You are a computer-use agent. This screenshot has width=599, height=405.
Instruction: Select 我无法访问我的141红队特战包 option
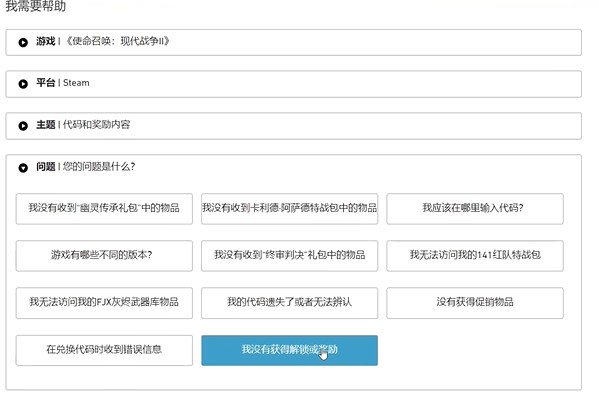coord(475,256)
